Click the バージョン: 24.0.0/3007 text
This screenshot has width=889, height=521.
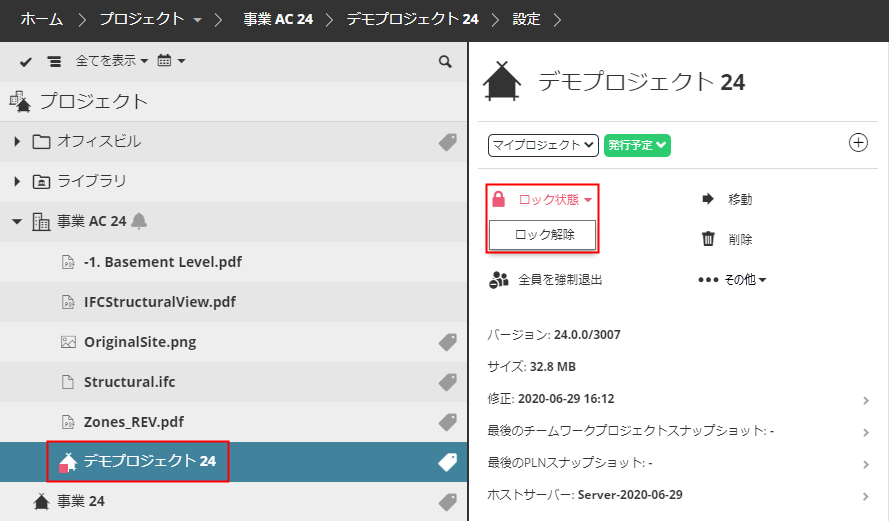tap(554, 334)
